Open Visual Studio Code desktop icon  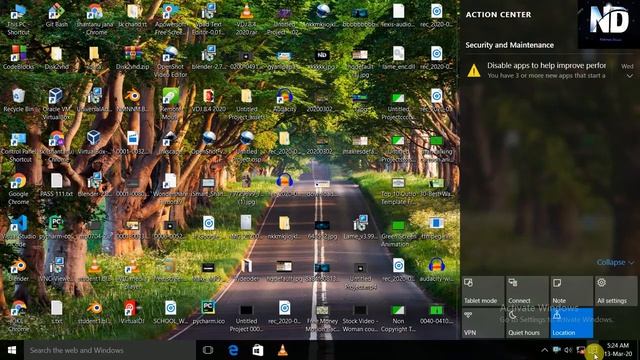point(18,231)
